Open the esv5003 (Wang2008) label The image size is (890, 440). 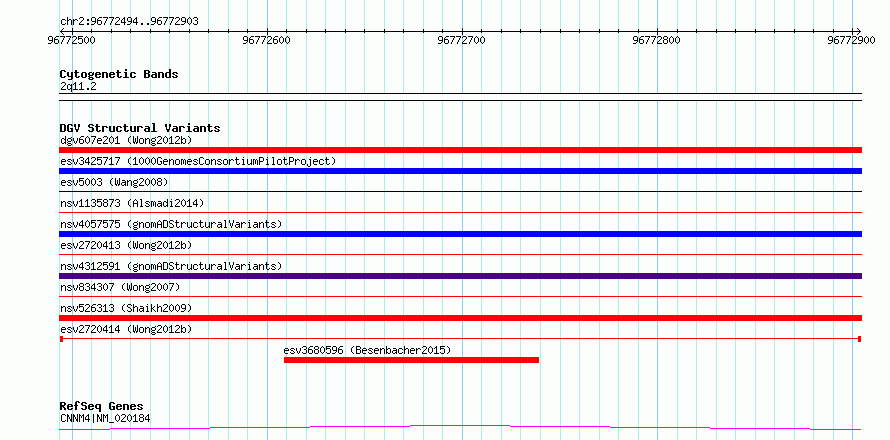click(x=114, y=182)
